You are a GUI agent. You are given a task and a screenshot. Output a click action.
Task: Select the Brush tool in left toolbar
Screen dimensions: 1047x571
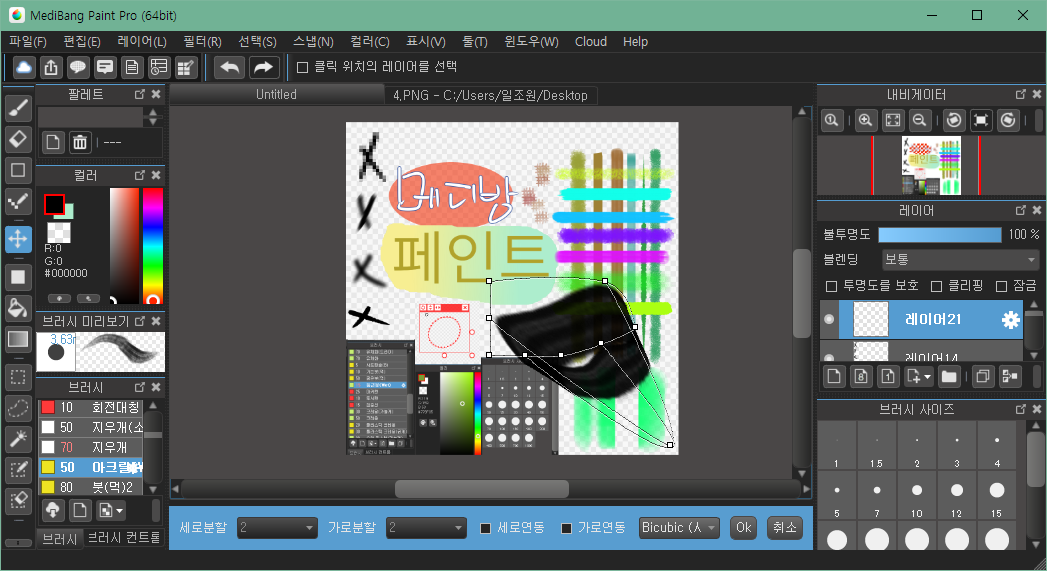coord(18,107)
